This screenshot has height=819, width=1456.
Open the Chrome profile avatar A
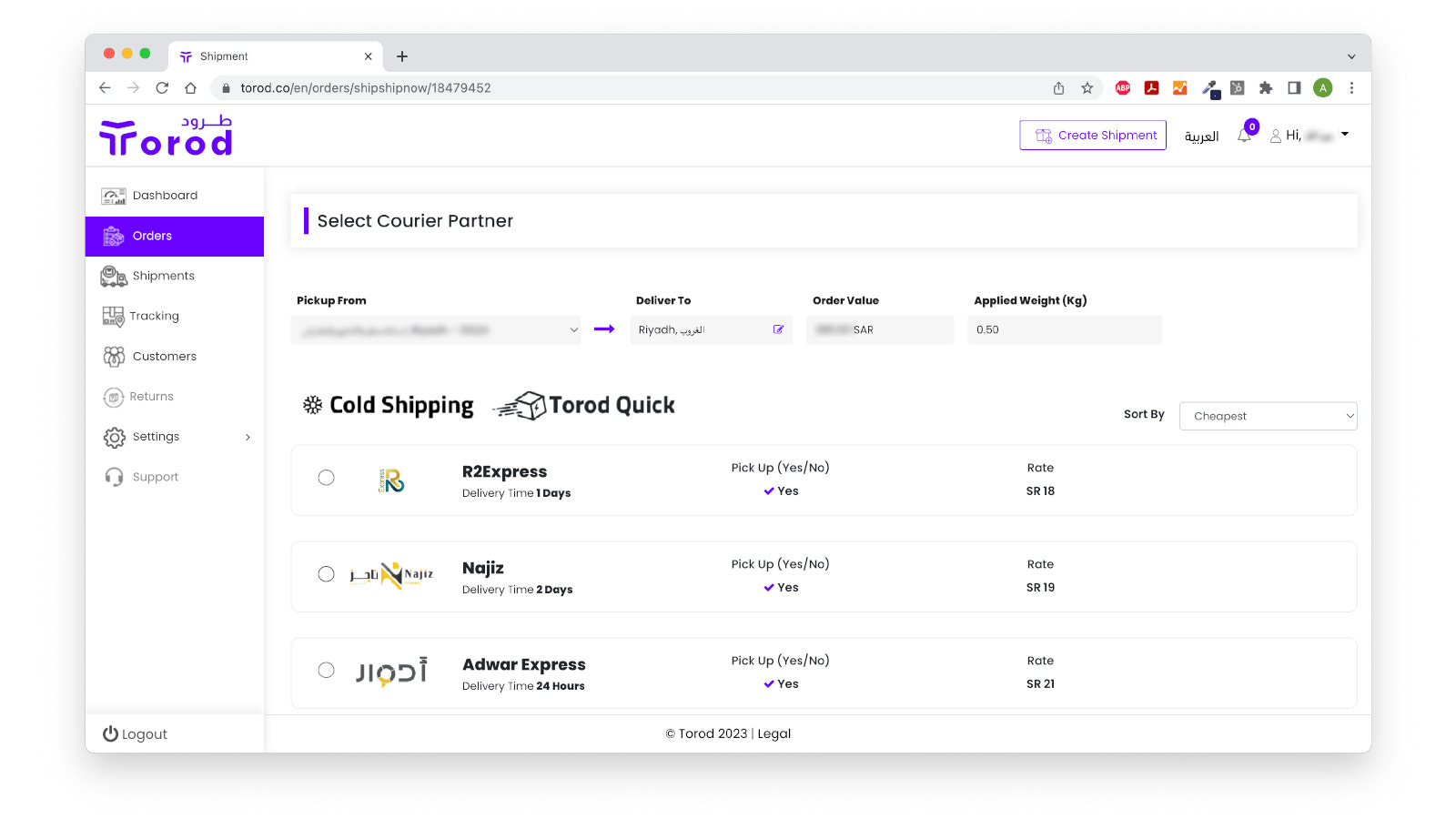[x=1323, y=88]
